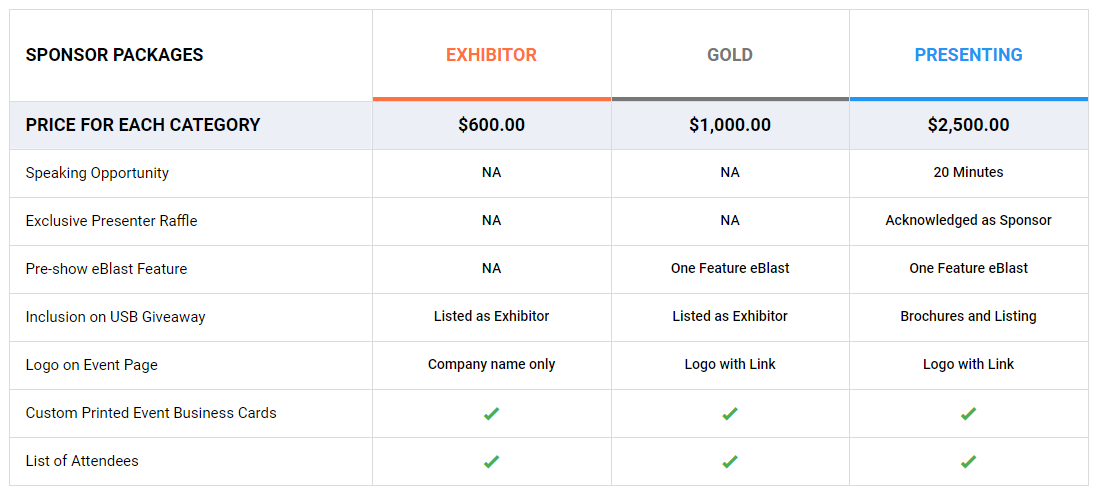Viewport: 1105px width, 501px height.
Task: Click the Speaking Opportunity row label
Action: (x=97, y=173)
